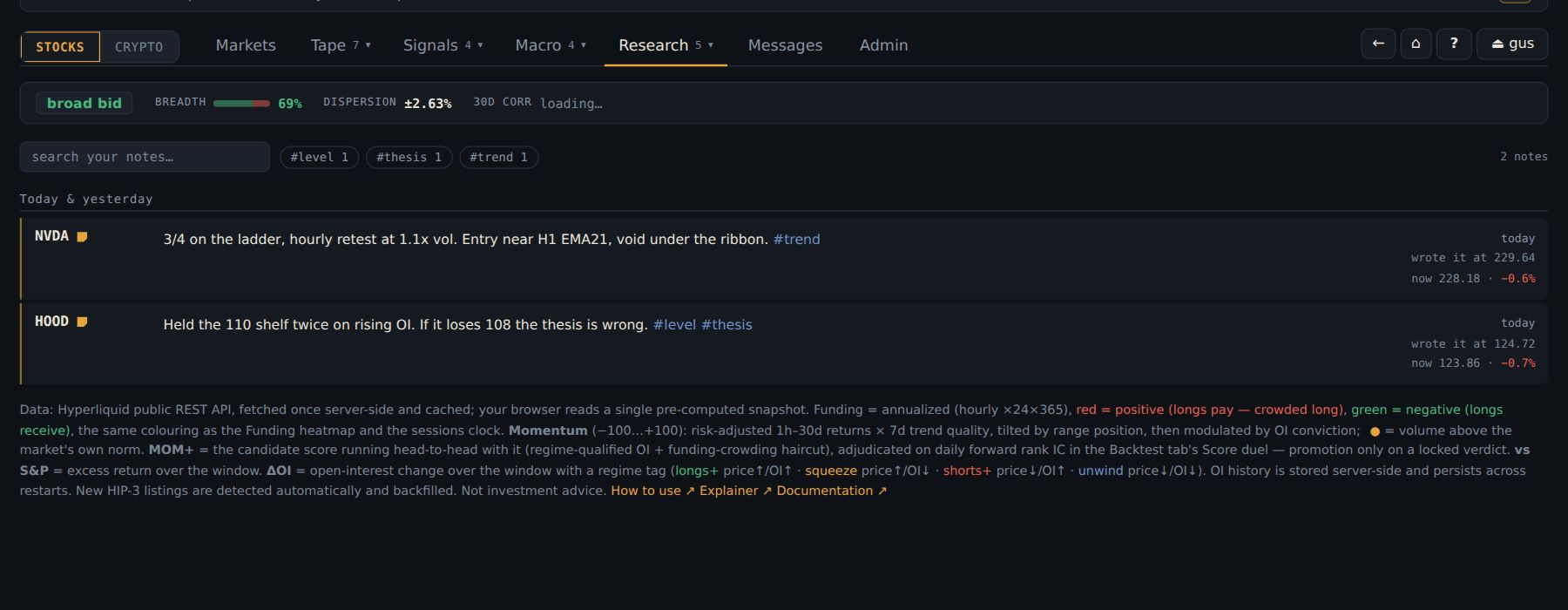Screen dimensions: 1568x610
Task: Open help with question mark button
Action: tap(1454, 44)
